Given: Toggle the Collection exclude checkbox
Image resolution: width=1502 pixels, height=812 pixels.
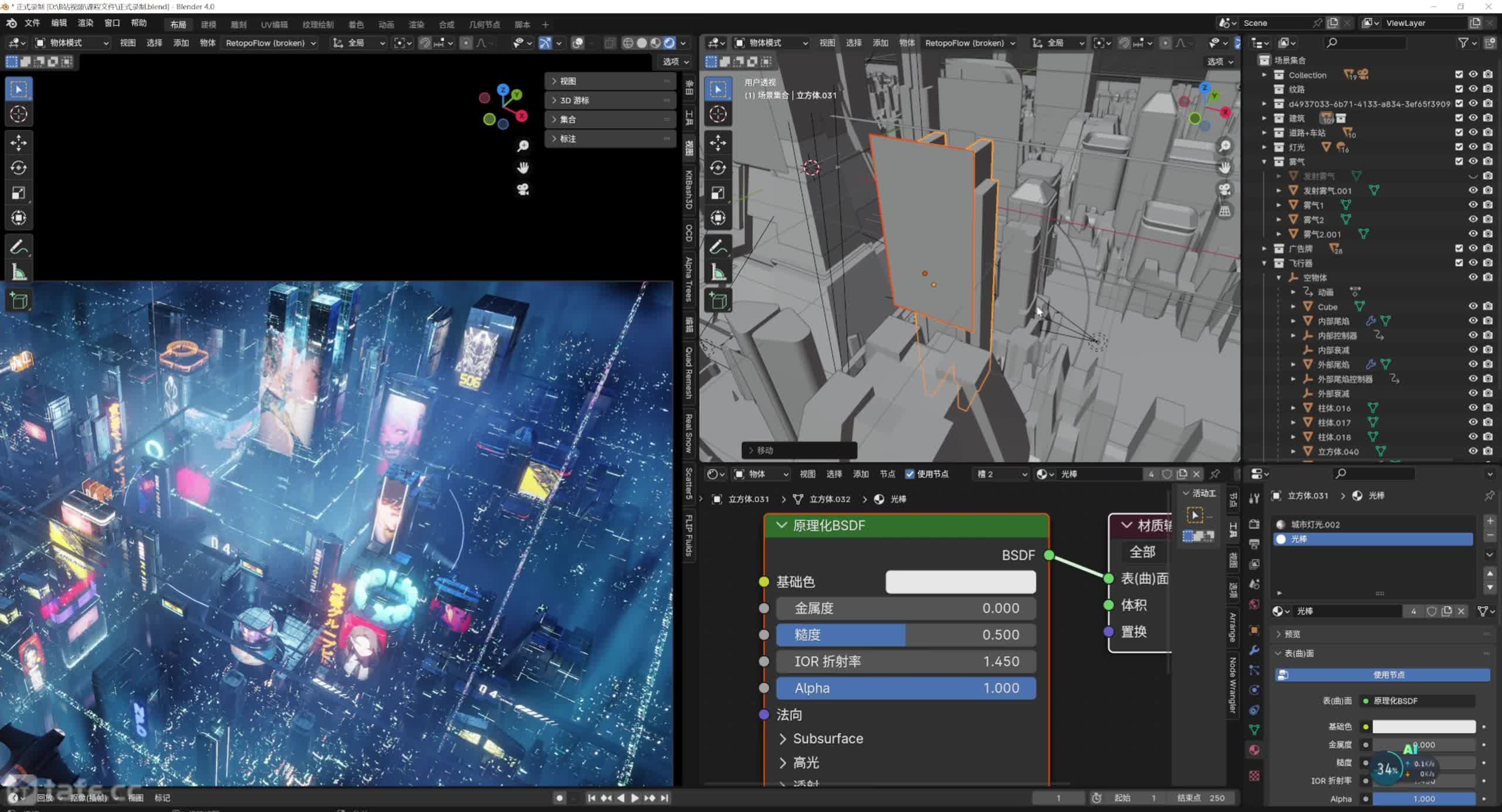Looking at the screenshot, I should [1459, 75].
